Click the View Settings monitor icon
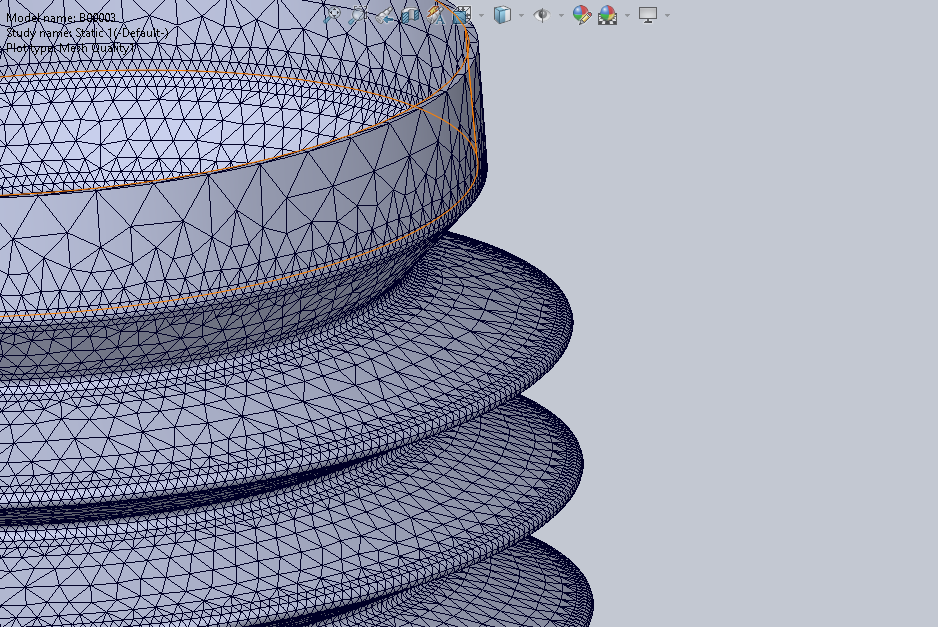Image resolution: width=938 pixels, height=627 pixels. click(648, 15)
